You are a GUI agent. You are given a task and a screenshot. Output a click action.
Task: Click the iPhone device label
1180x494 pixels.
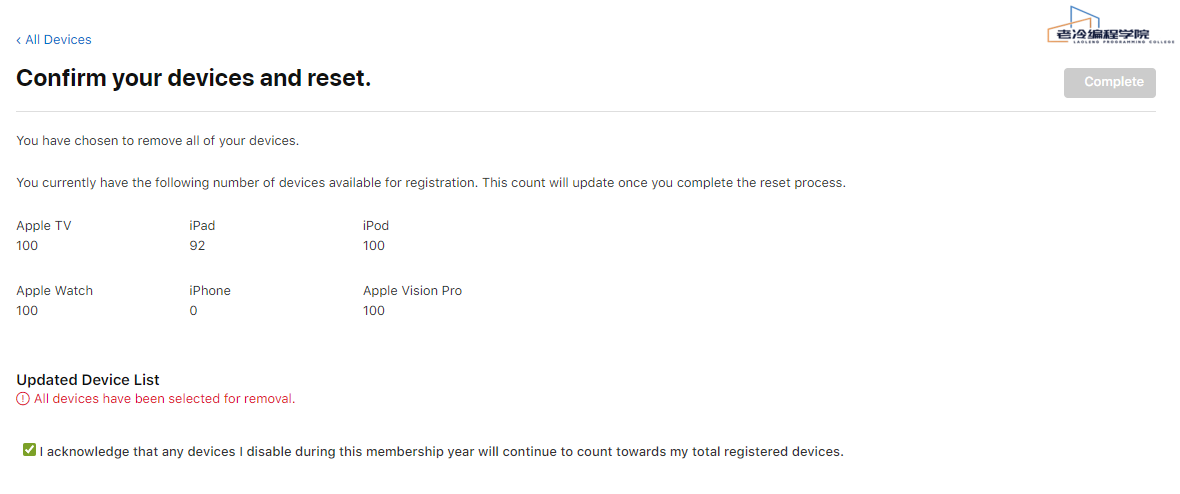(210, 291)
